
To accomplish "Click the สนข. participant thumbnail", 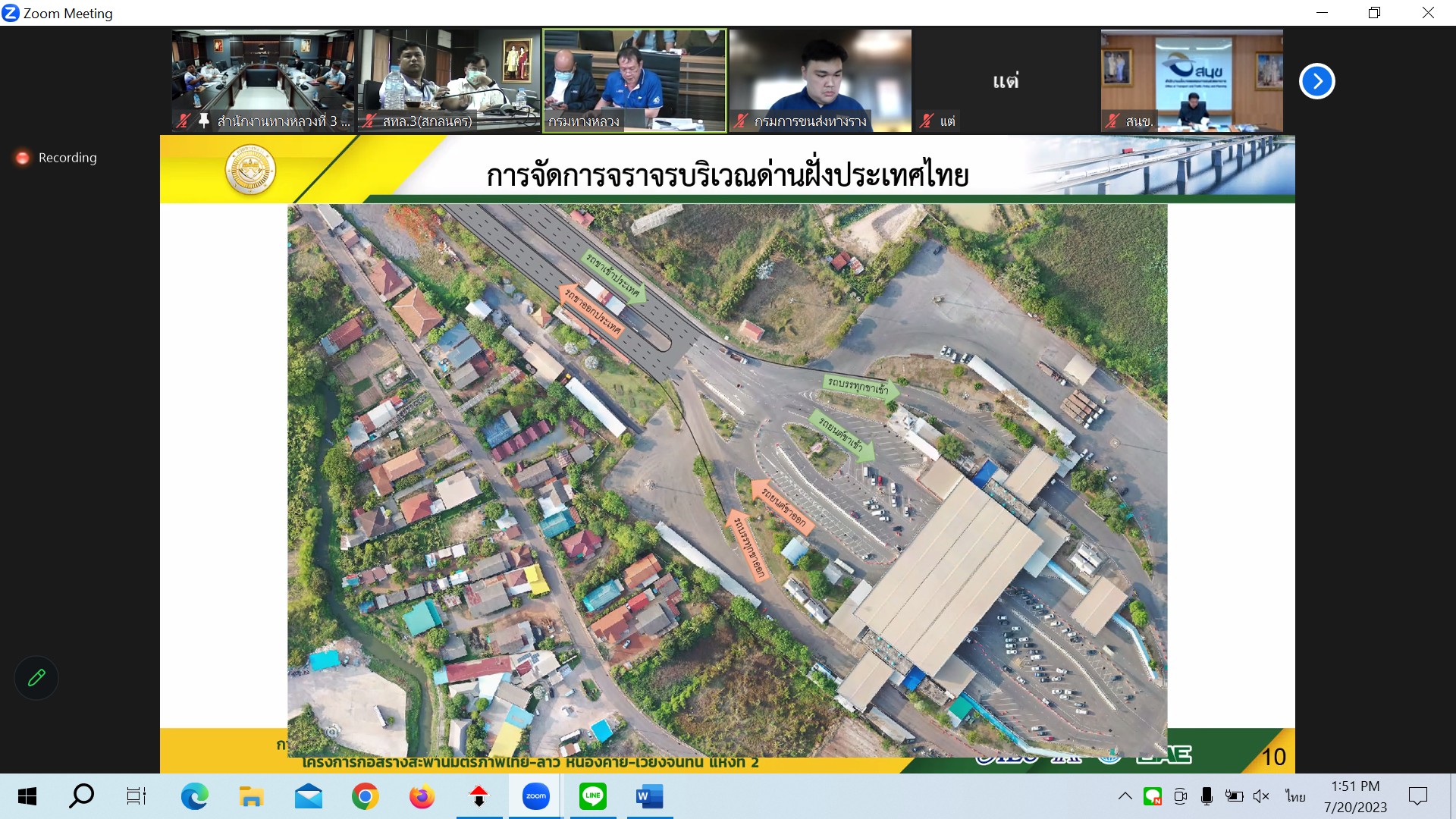I will click(1191, 80).
